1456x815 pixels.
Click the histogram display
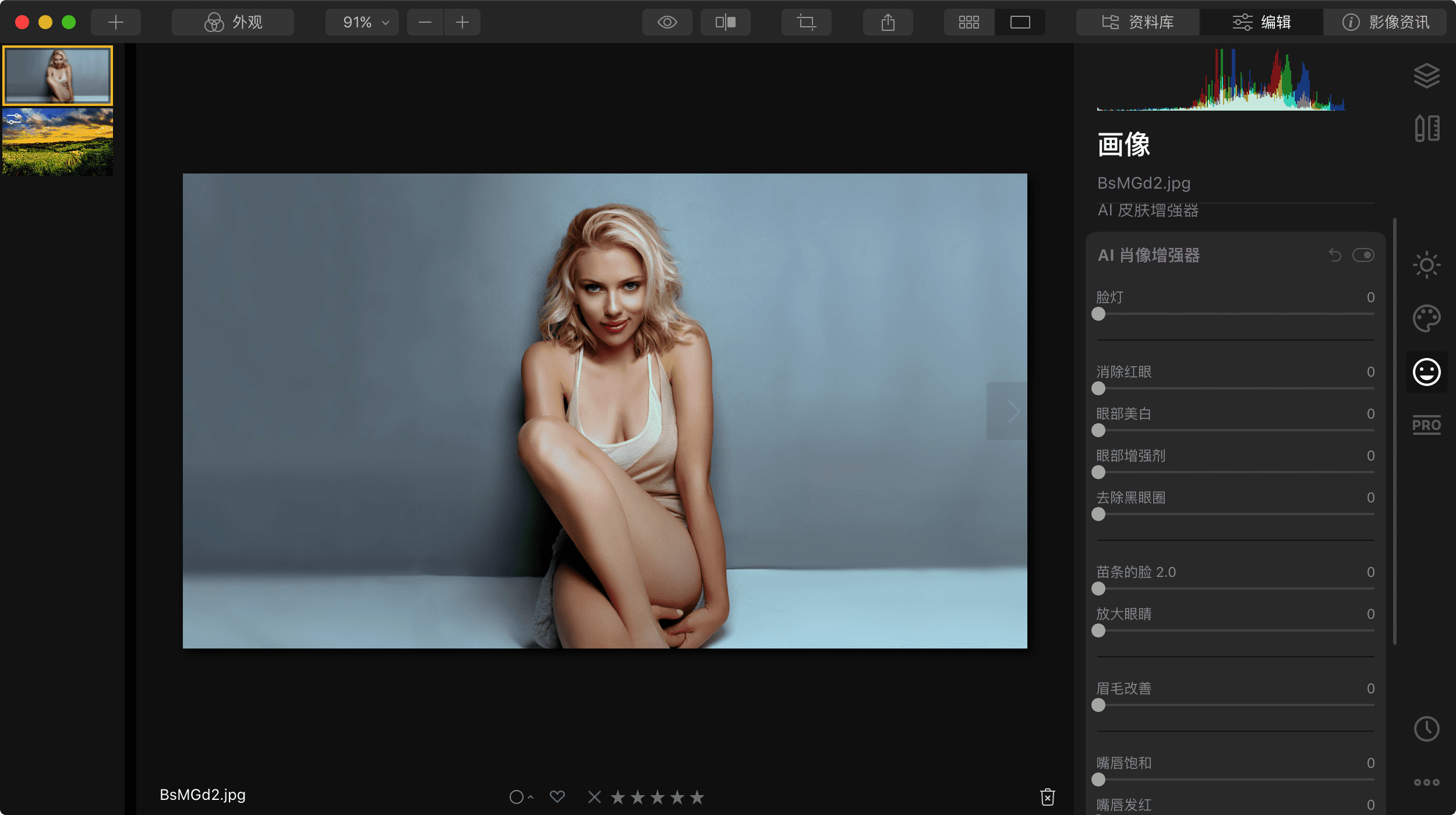click(1221, 79)
